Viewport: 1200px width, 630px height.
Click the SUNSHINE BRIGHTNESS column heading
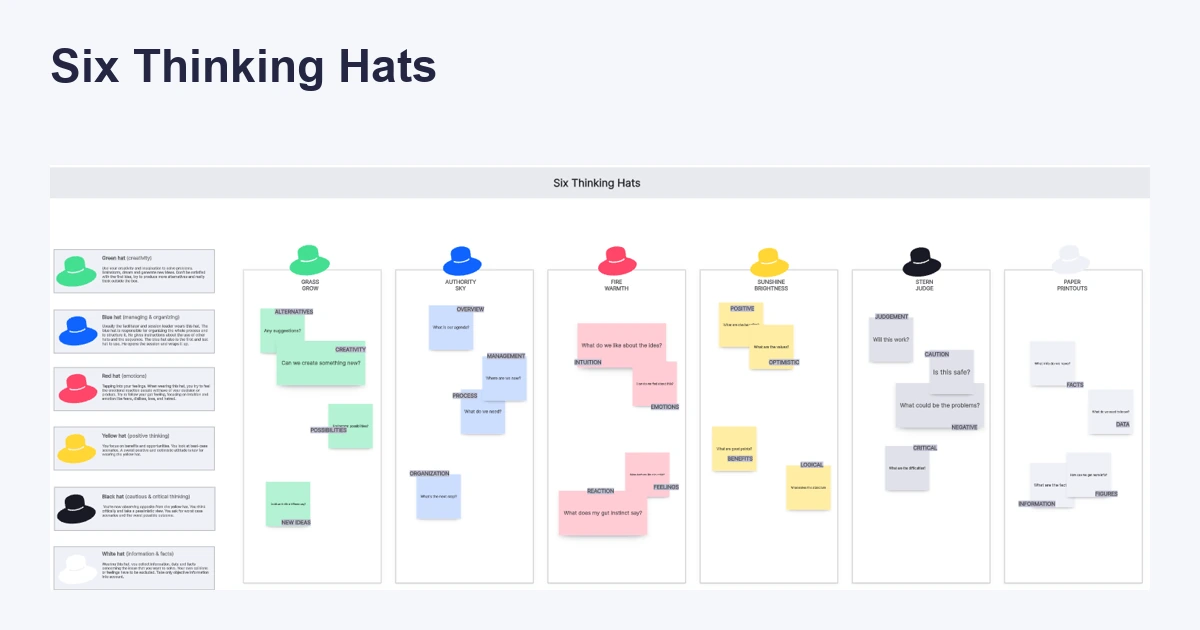click(x=769, y=285)
